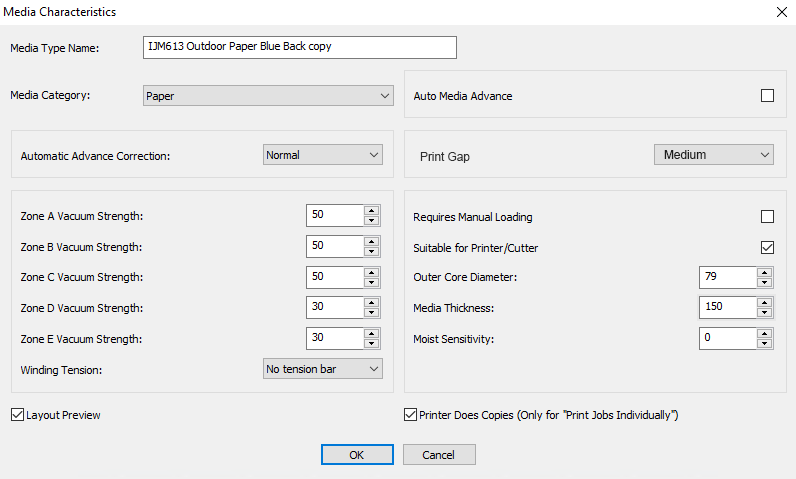Increase Zone A Vacuum Strength value
This screenshot has width=796, height=479.
(x=372, y=211)
